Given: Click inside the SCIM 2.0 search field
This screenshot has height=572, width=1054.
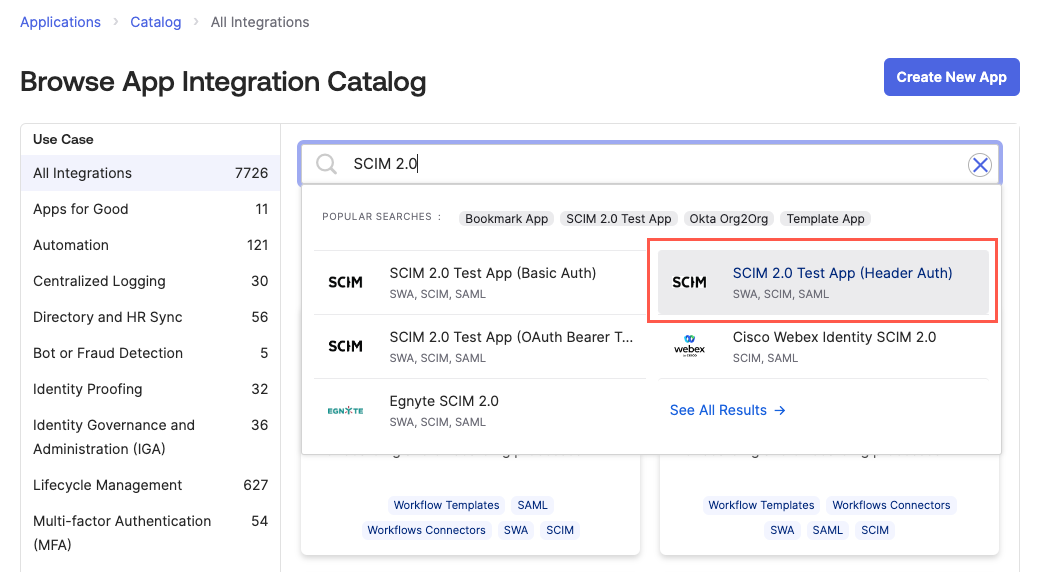Looking at the screenshot, I should [x=650, y=165].
